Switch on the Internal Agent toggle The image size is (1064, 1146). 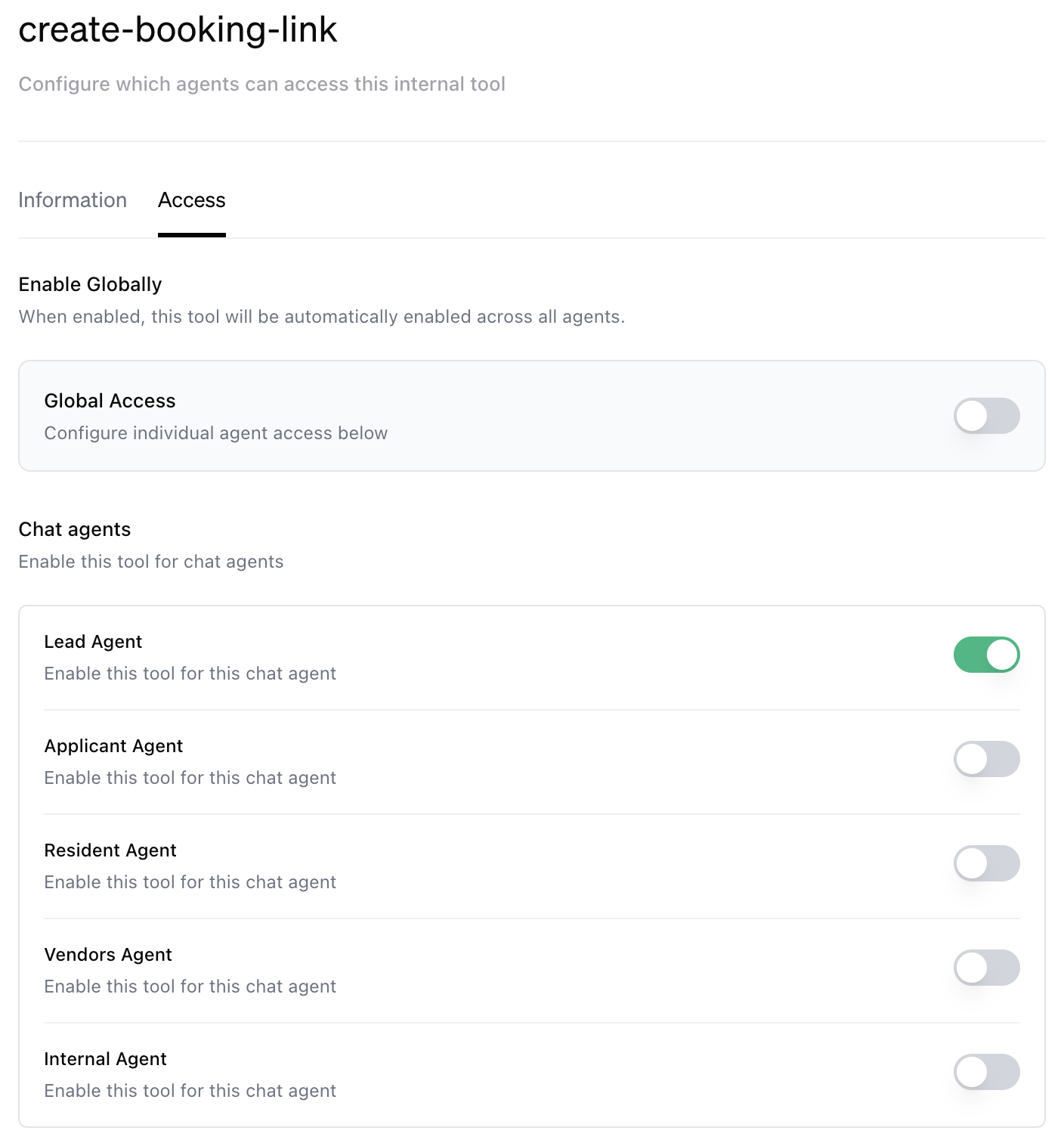(986, 1072)
